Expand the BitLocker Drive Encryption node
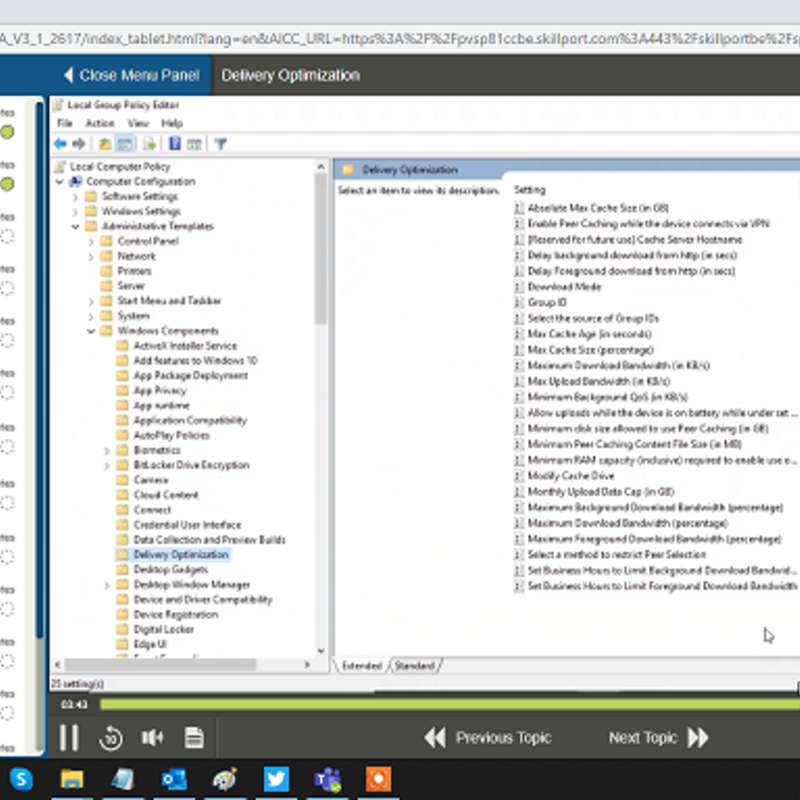This screenshot has width=800, height=800. coord(107,465)
